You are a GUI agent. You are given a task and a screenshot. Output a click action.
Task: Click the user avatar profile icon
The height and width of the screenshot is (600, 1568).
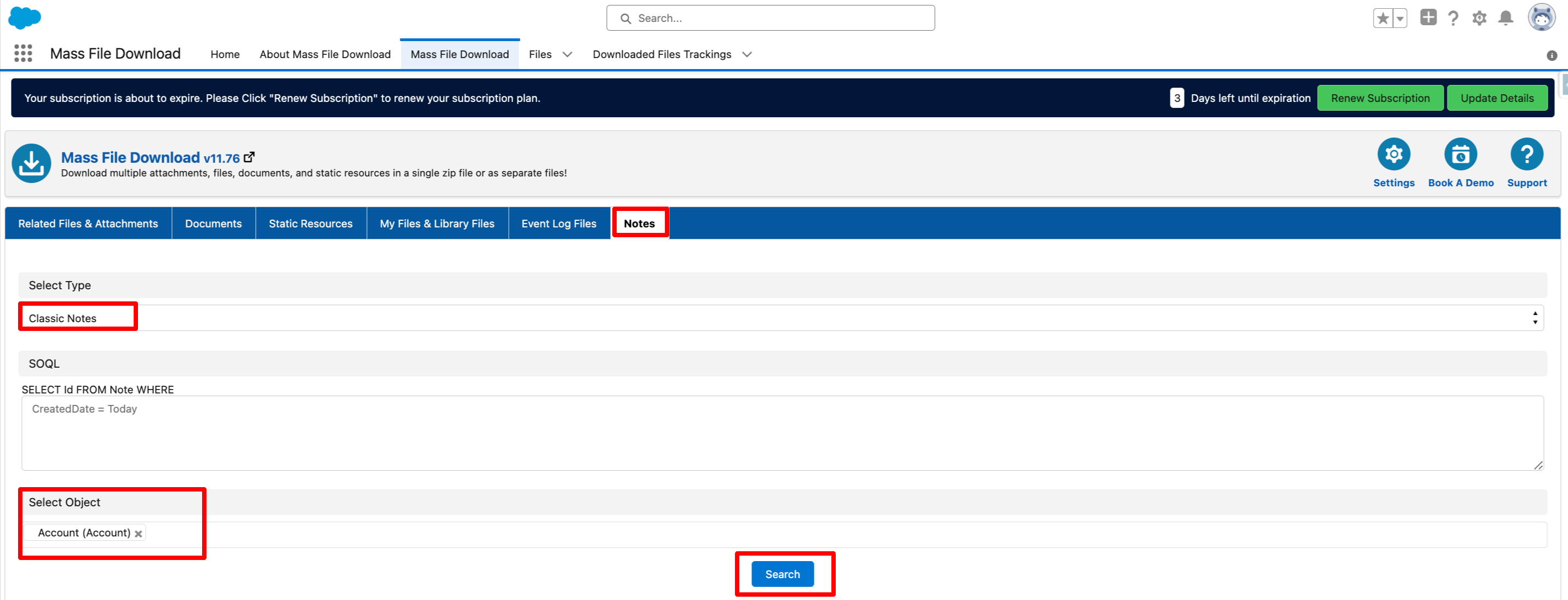tap(1541, 18)
